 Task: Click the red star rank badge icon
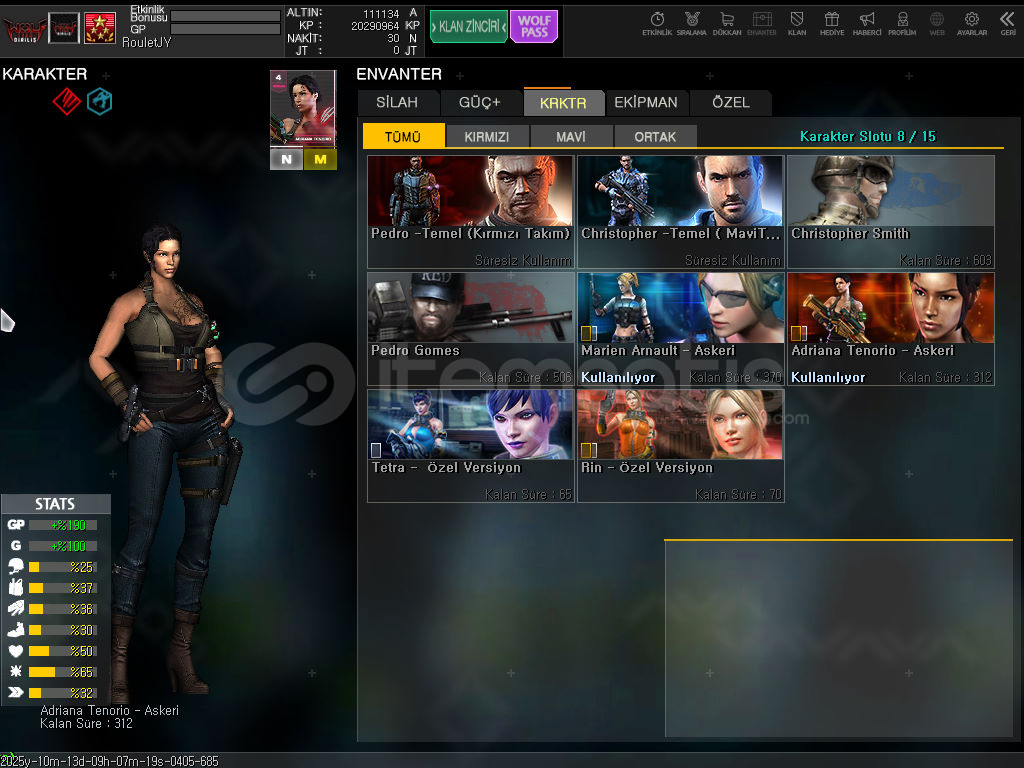(x=100, y=28)
